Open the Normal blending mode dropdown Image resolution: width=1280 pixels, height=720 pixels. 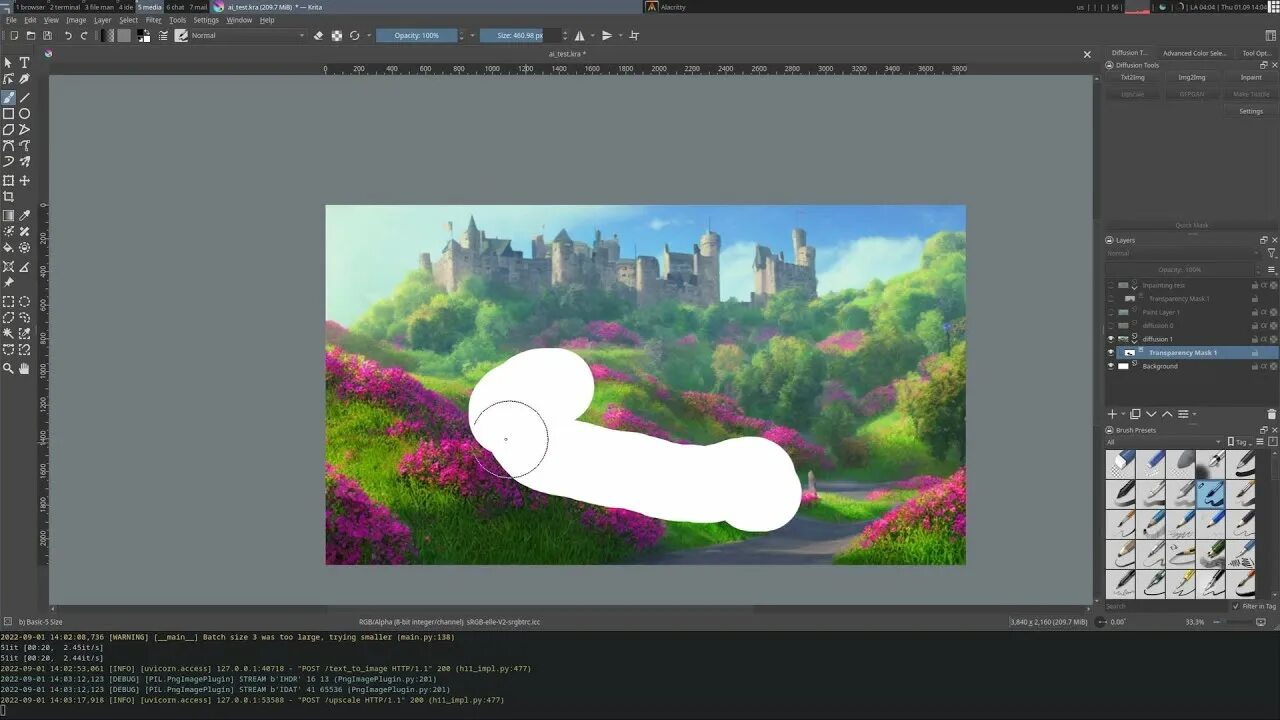pyautogui.click(x=246, y=35)
